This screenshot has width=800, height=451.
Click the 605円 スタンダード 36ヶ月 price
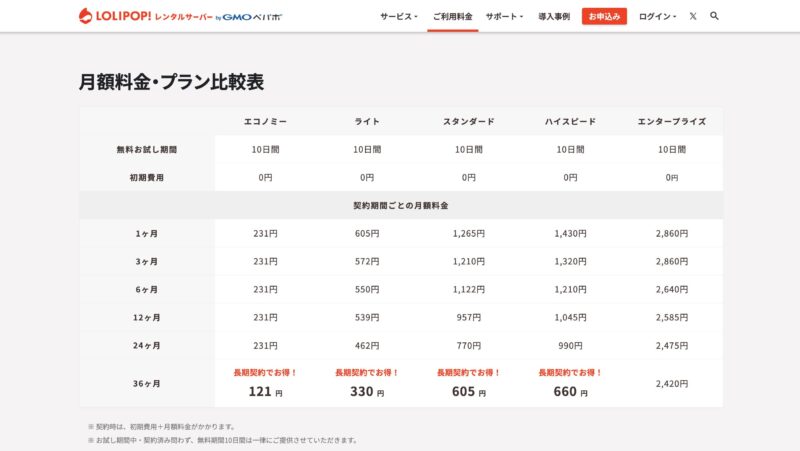[x=468, y=391]
